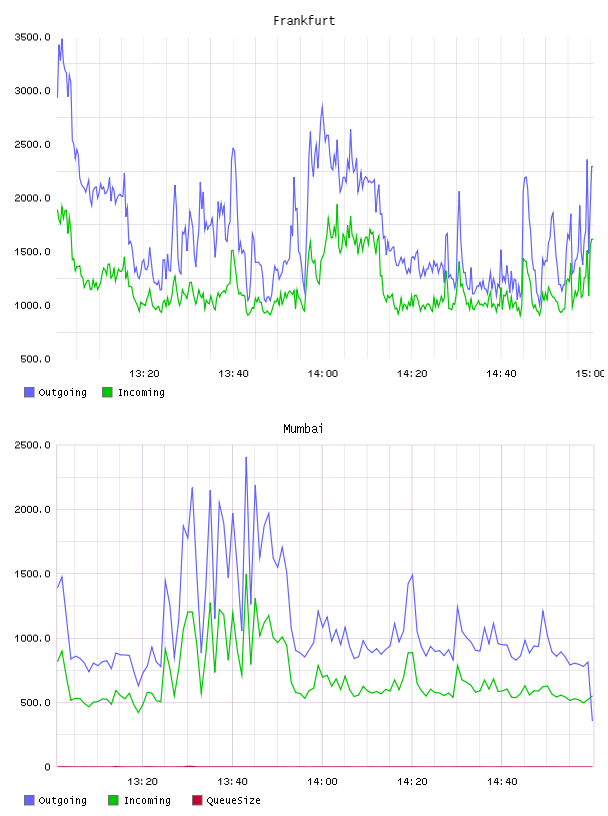The height and width of the screenshot is (816, 608).
Task: Click the 14:40 time label on the Mumbai chart
Action: (502, 782)
